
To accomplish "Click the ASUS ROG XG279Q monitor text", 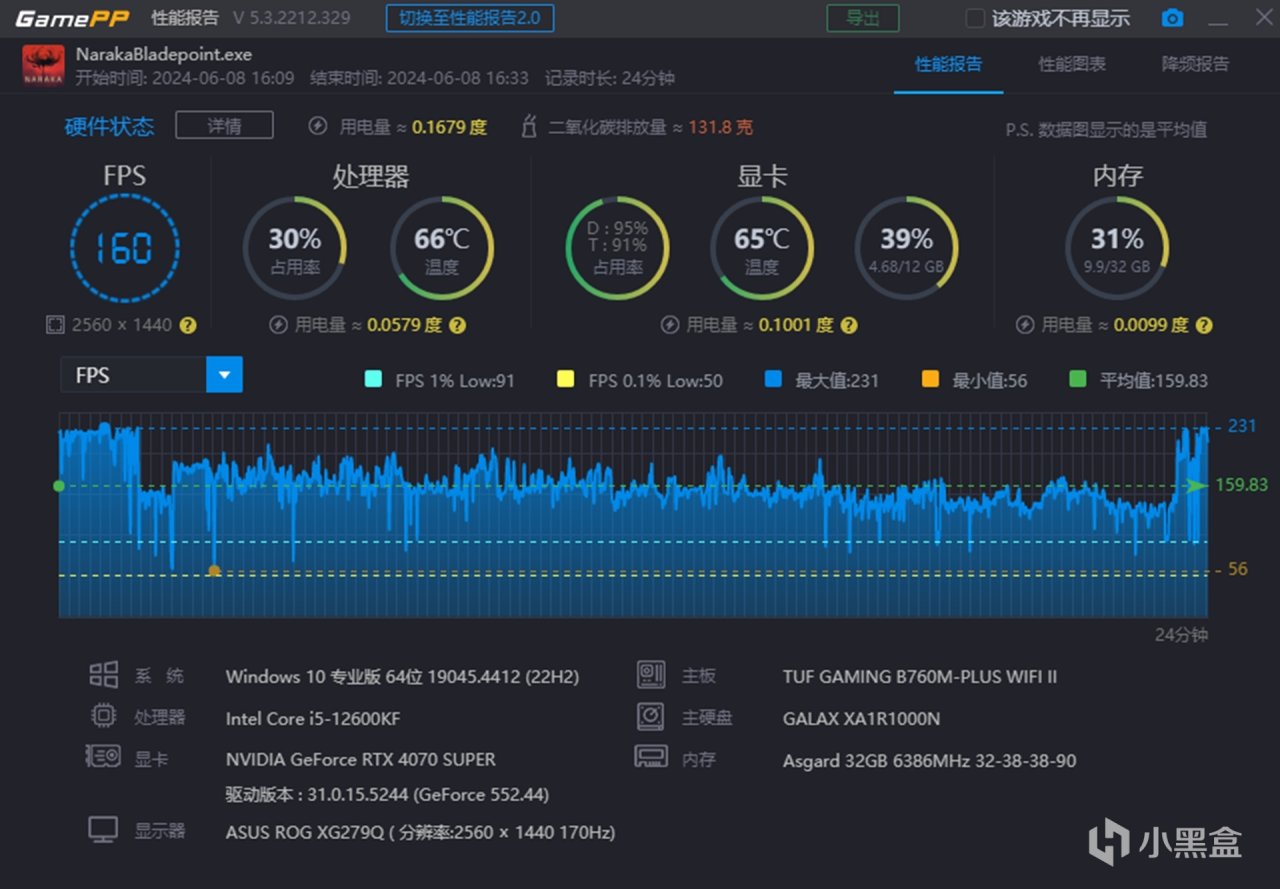I will point(420,831).
